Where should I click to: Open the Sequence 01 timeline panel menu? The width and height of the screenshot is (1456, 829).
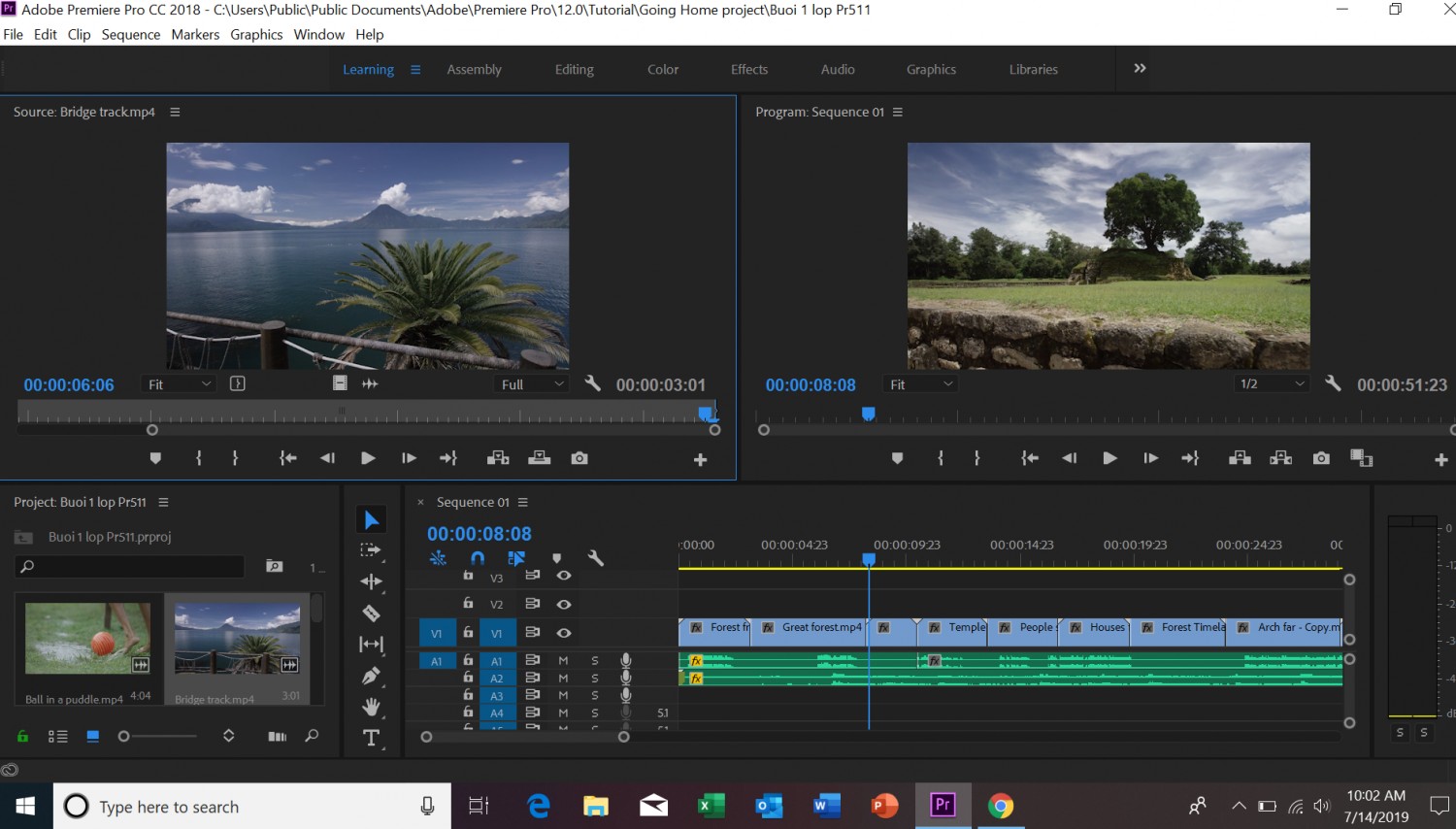tap(523, 502)
